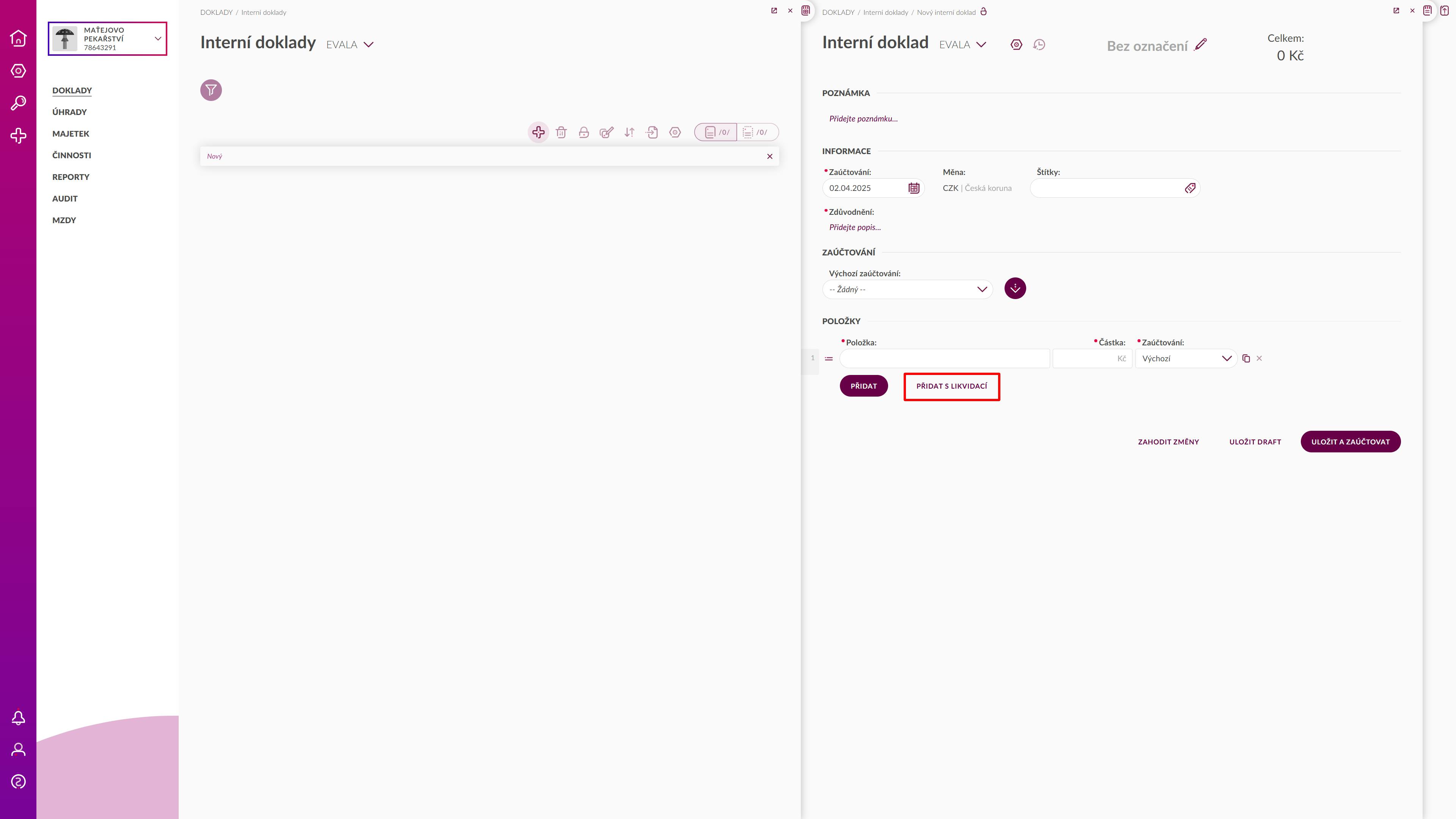Click the trash delete icon in list toolbar
Viewport: 1456px width, 819px height.
click(561, 132)
